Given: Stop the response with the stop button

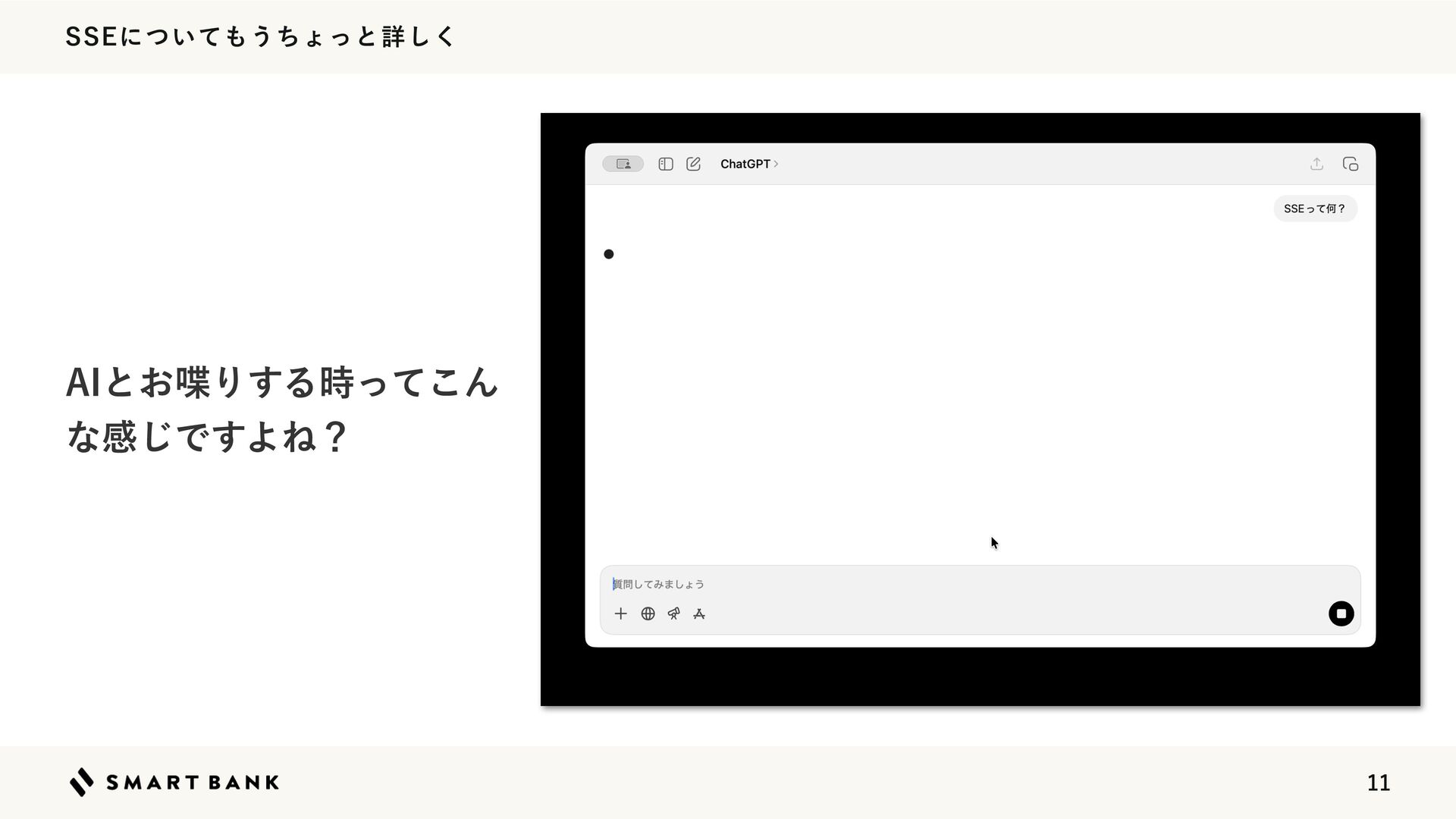Looking at the screenshot, I should (x=1341, y=613).
